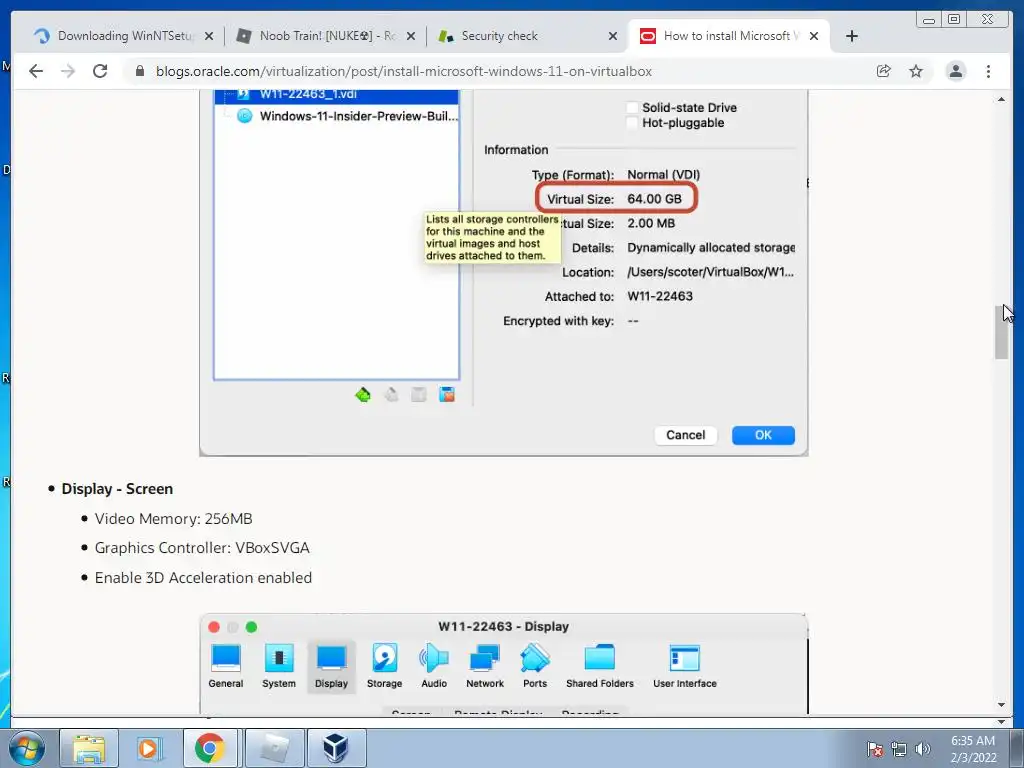The height and width of the screenshot is (768, 1024).
Task: Click the volume speaker tray icon
Action: (x=923, y=749)
